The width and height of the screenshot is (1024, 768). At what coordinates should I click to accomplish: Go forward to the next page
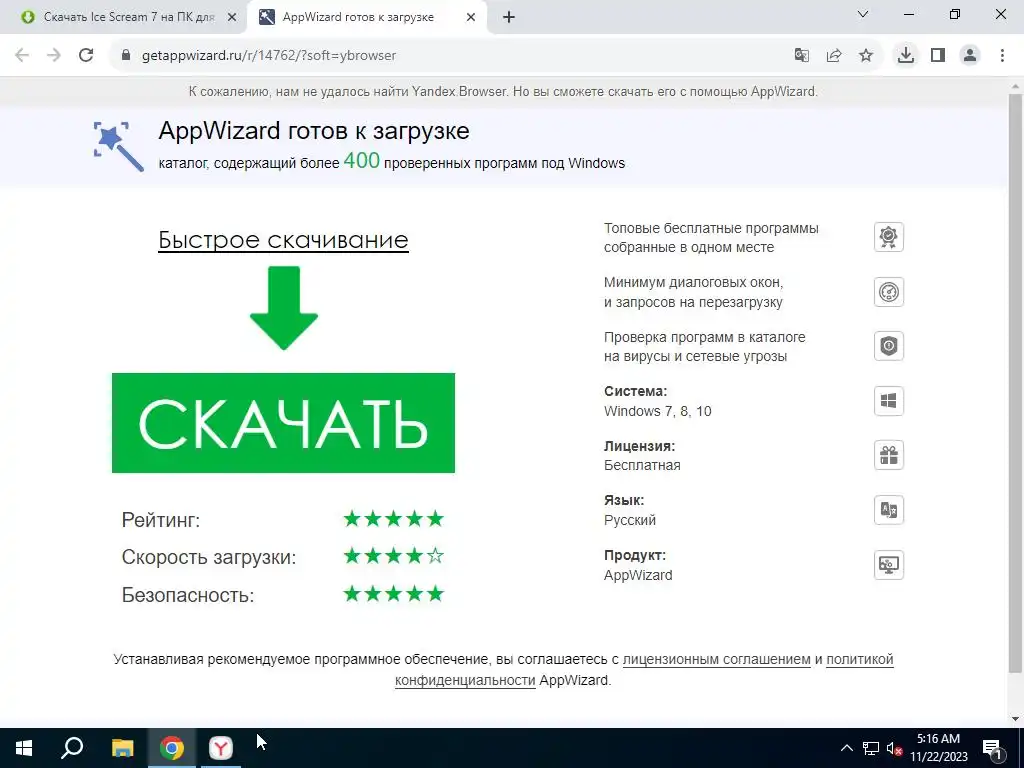click(54, 56)
